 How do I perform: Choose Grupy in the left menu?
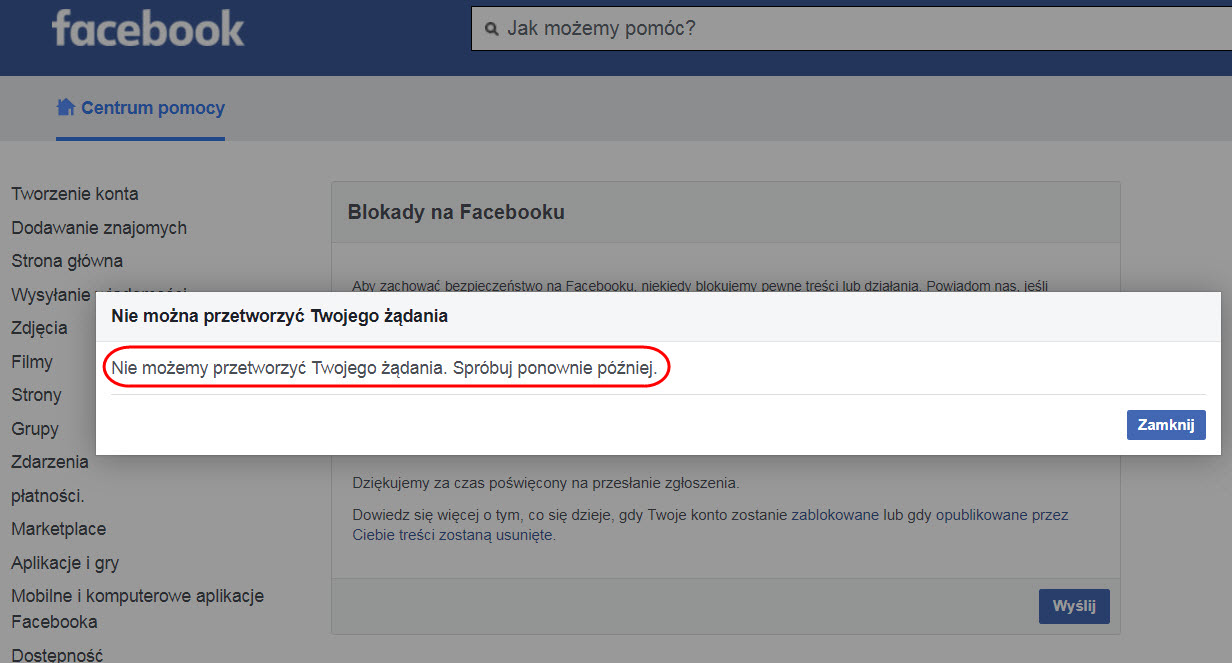(35, 429)
